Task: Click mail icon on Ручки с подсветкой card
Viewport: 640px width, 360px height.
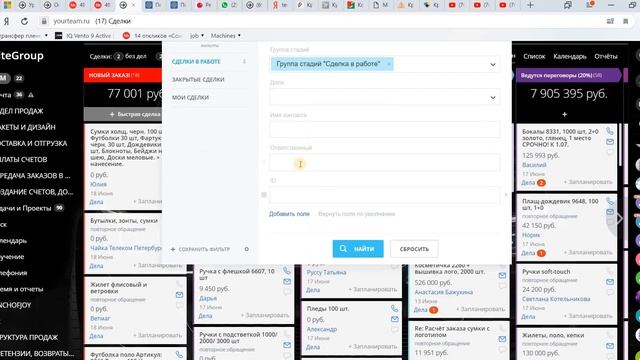Action: (x=287, y=345)
